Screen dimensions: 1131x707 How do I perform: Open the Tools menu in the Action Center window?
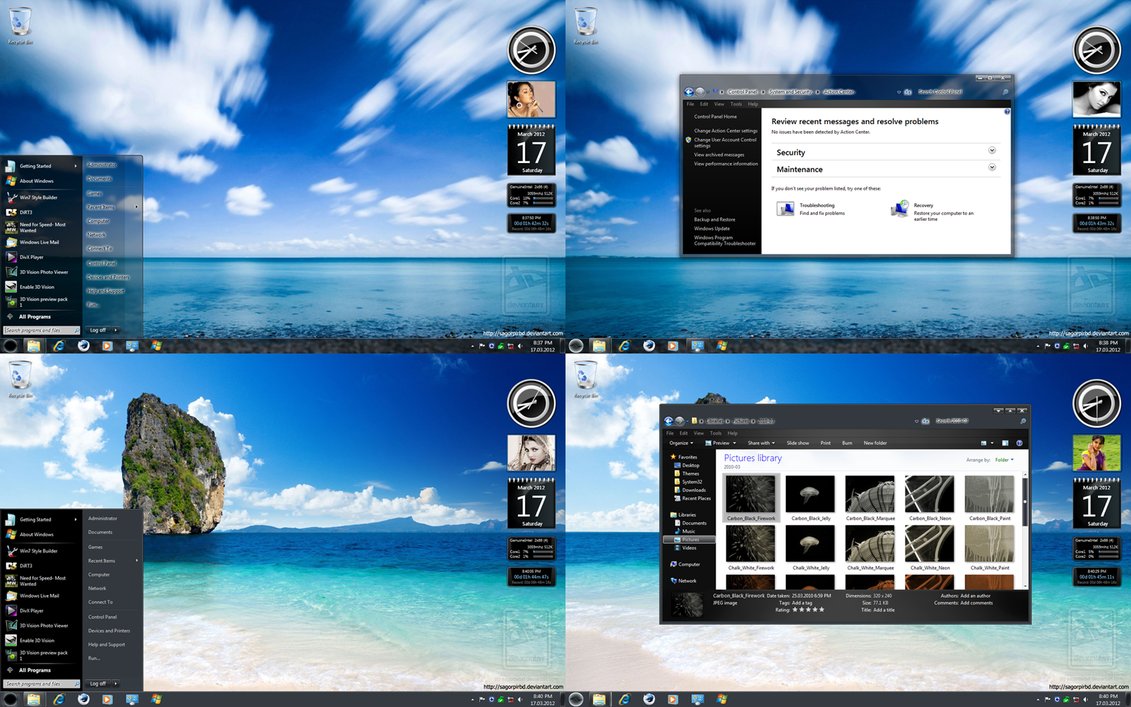pos(736,104)
